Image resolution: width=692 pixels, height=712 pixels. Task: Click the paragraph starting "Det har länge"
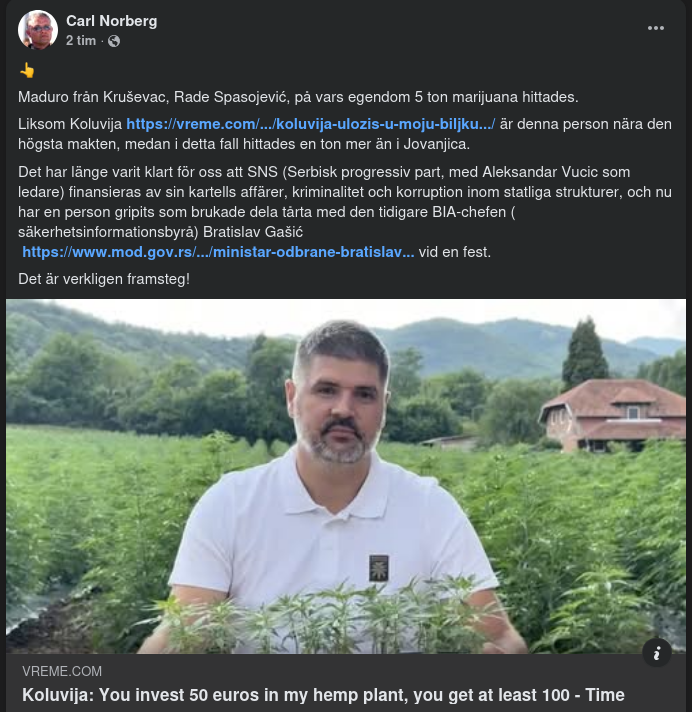click(340, 190)
